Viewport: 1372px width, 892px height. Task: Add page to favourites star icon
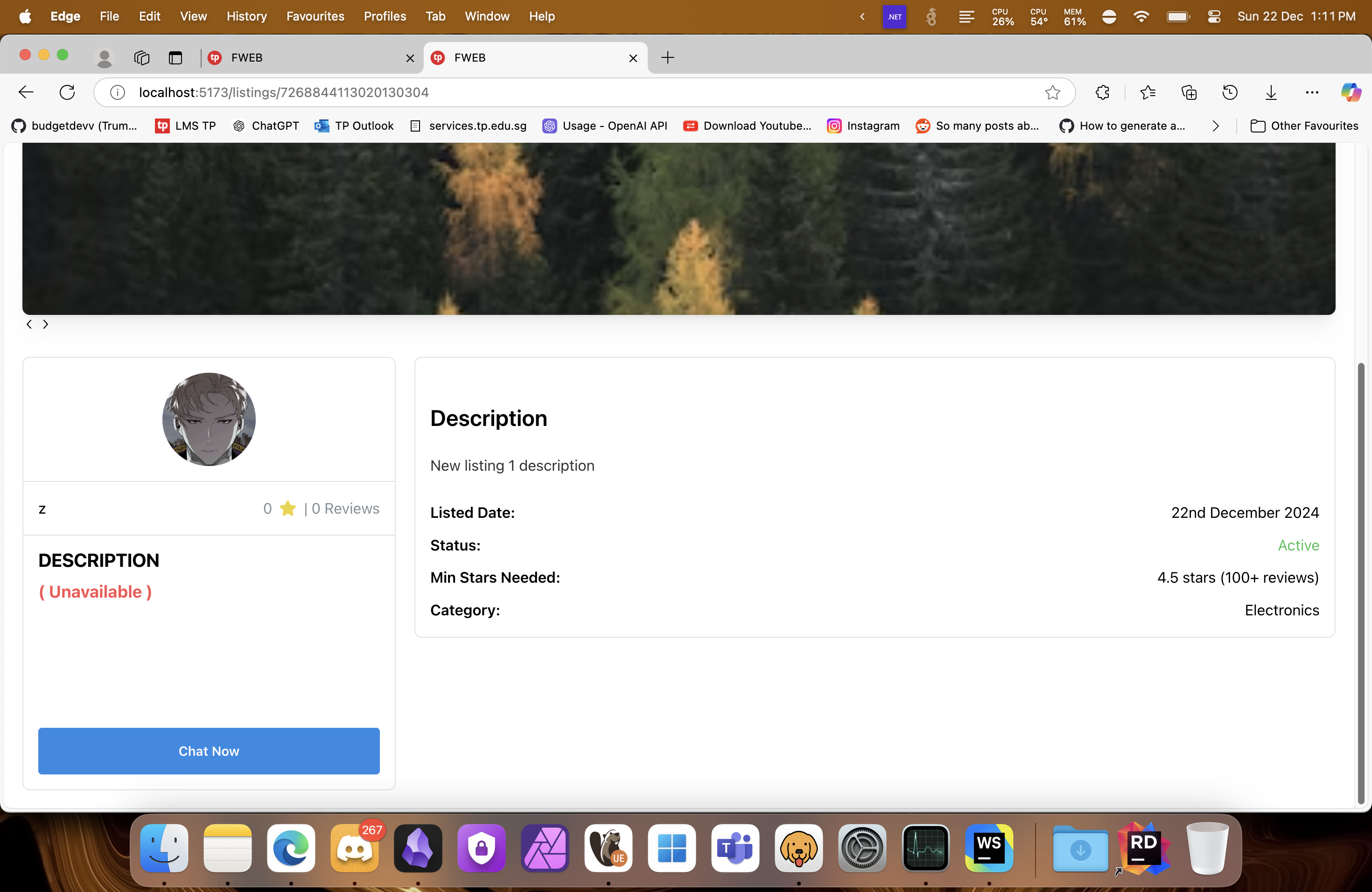click(1053, 92)
